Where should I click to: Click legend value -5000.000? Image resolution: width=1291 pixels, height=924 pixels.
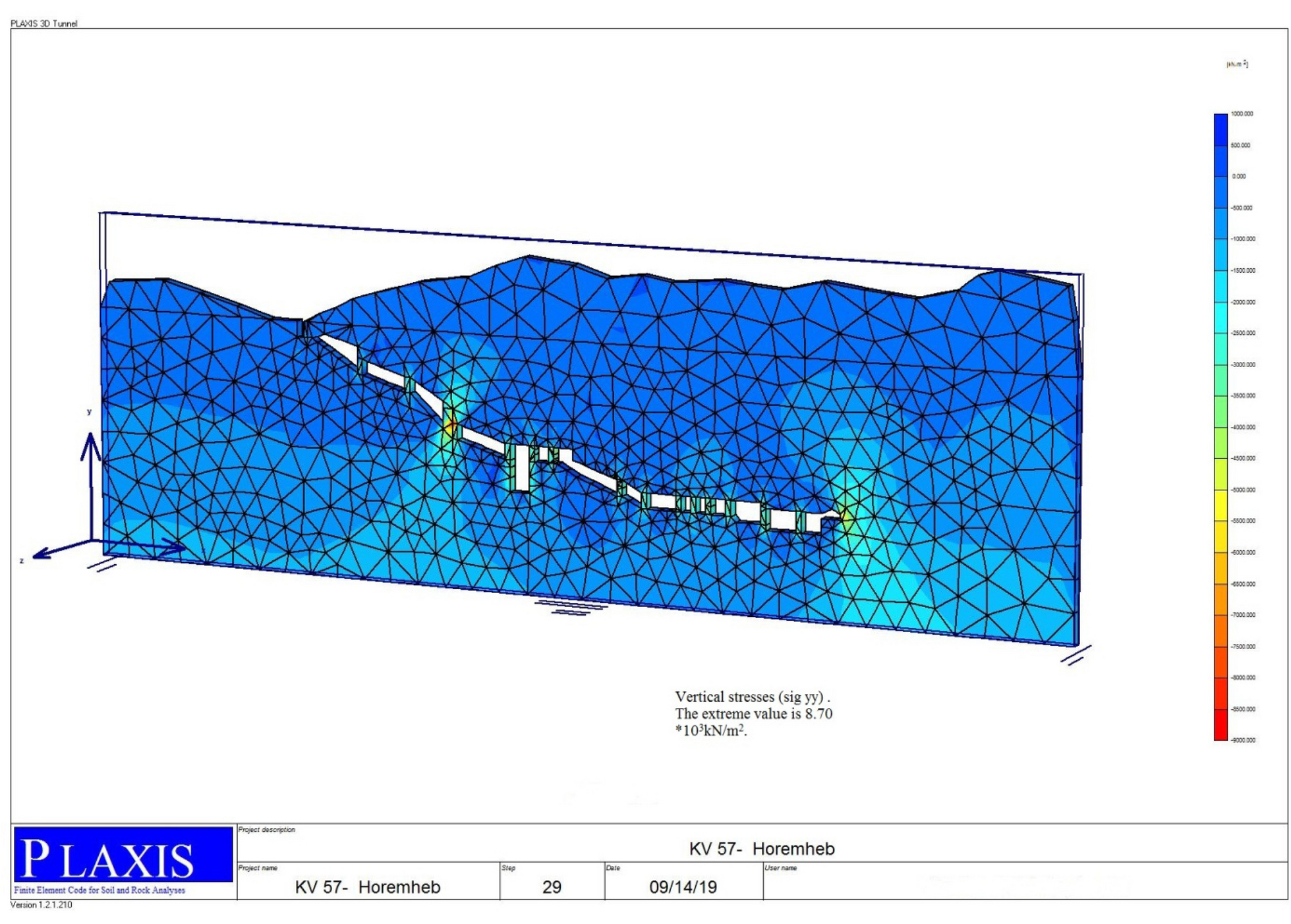1242,490
